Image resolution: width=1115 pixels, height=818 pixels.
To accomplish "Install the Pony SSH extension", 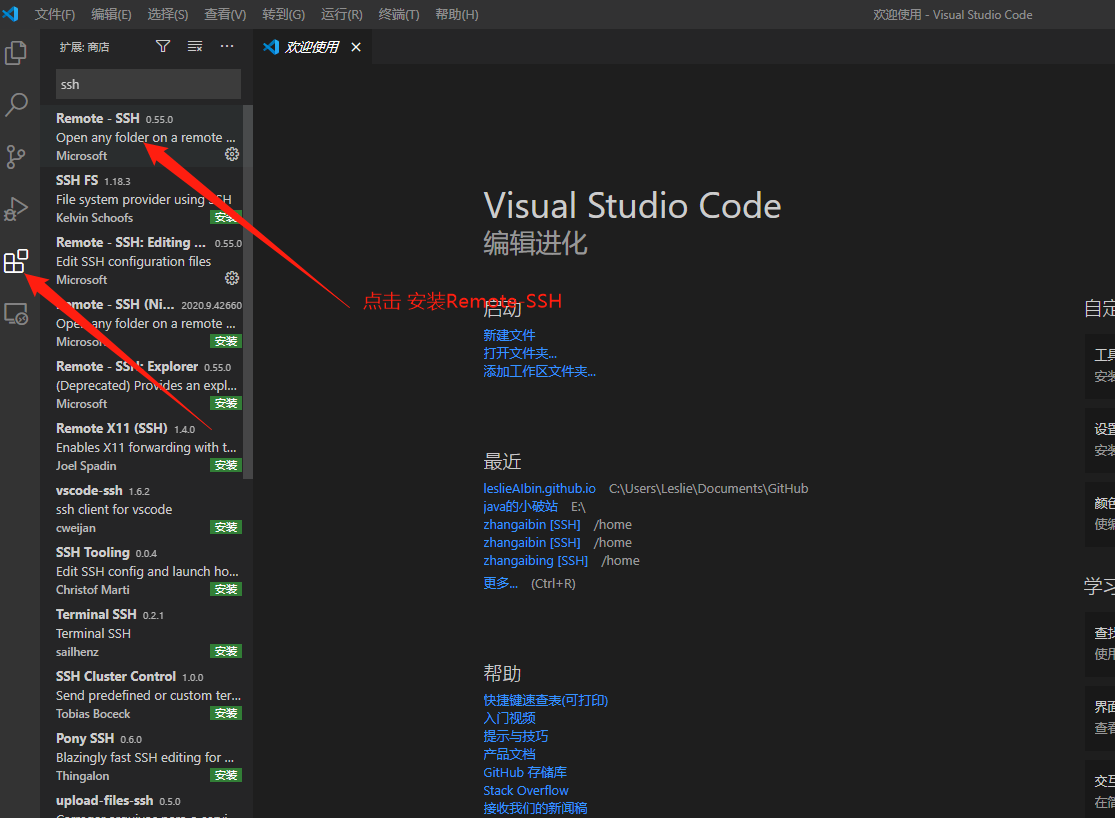I will (226, 774).
